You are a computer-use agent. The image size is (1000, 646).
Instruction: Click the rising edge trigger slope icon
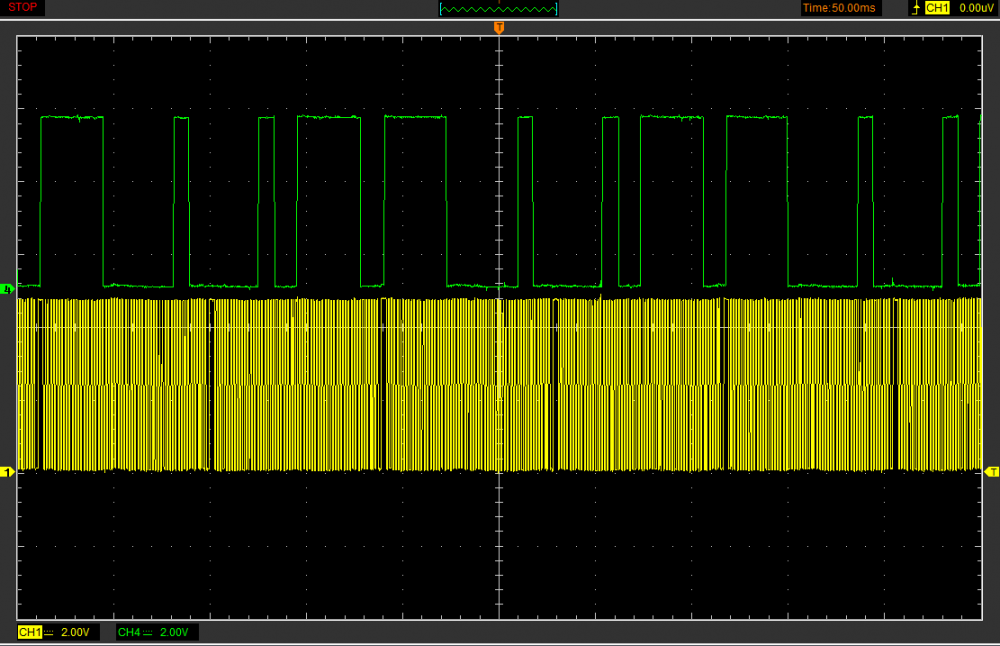coord(915,8)
